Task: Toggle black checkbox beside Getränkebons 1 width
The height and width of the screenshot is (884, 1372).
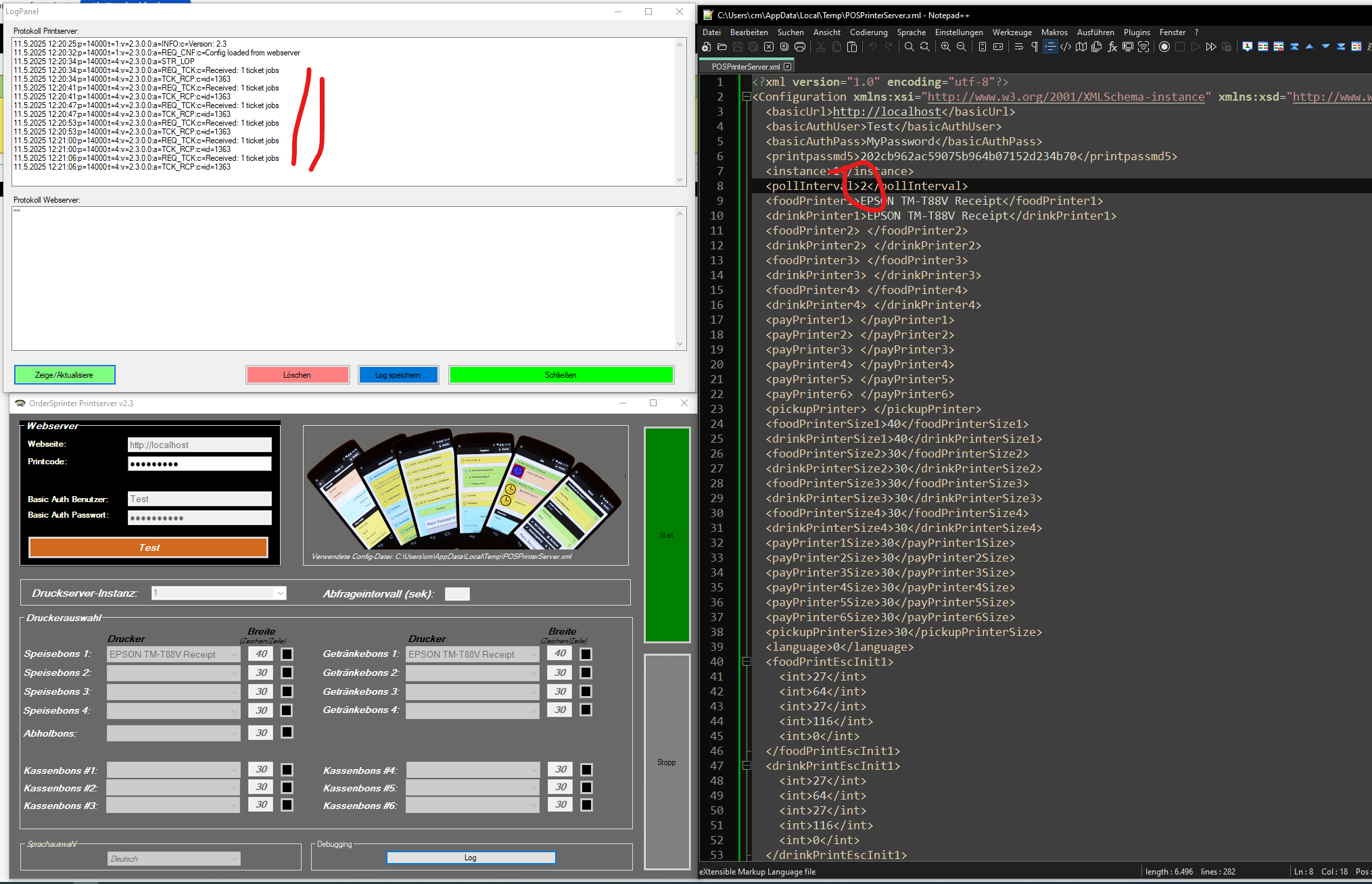Action: (x=586, y=654)
